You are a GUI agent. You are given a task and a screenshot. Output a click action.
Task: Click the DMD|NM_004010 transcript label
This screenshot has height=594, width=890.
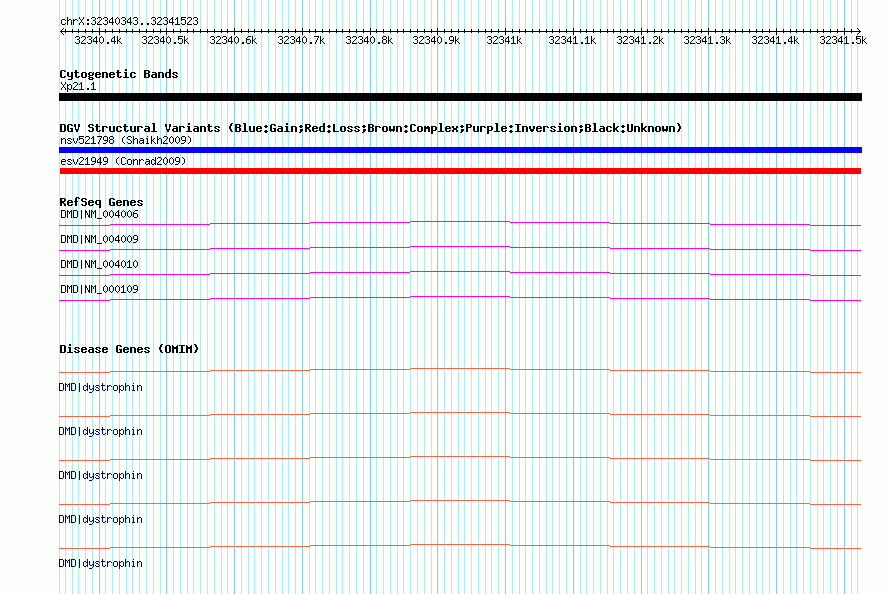click(x=99, y=264)
